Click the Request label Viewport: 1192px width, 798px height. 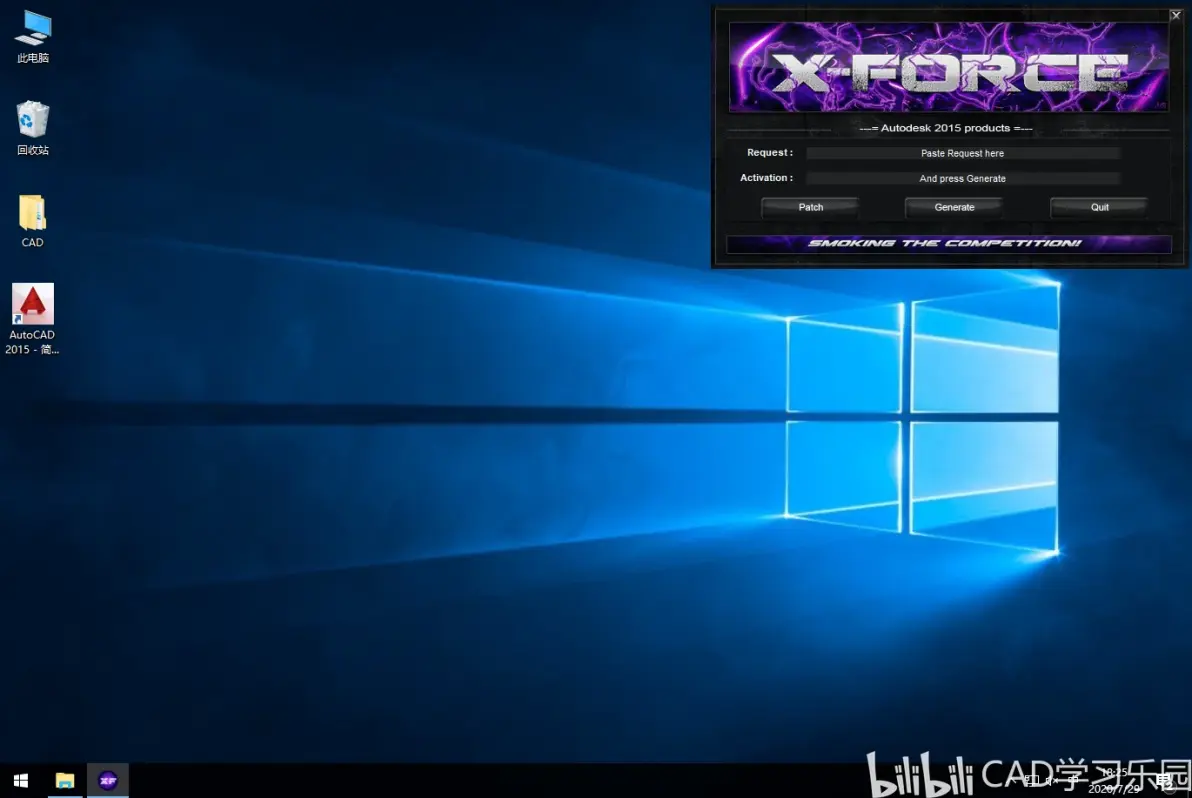(769, 153)
